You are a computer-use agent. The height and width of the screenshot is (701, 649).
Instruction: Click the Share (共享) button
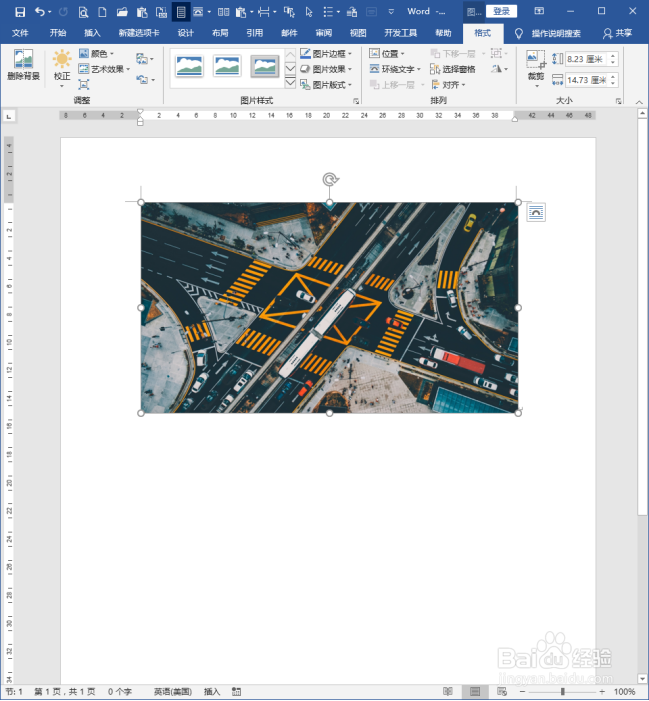click(618, 33)
